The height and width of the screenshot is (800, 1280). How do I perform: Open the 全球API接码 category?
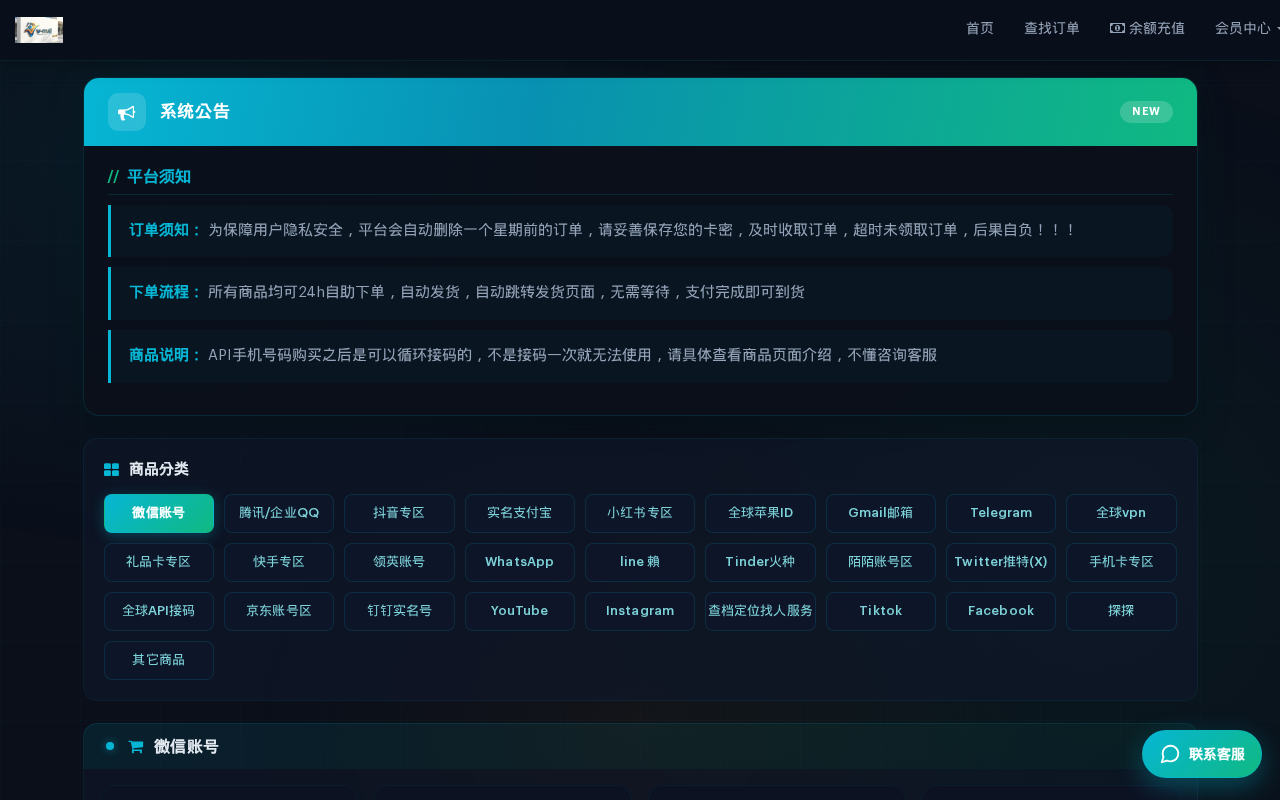[x=159, y=611]
